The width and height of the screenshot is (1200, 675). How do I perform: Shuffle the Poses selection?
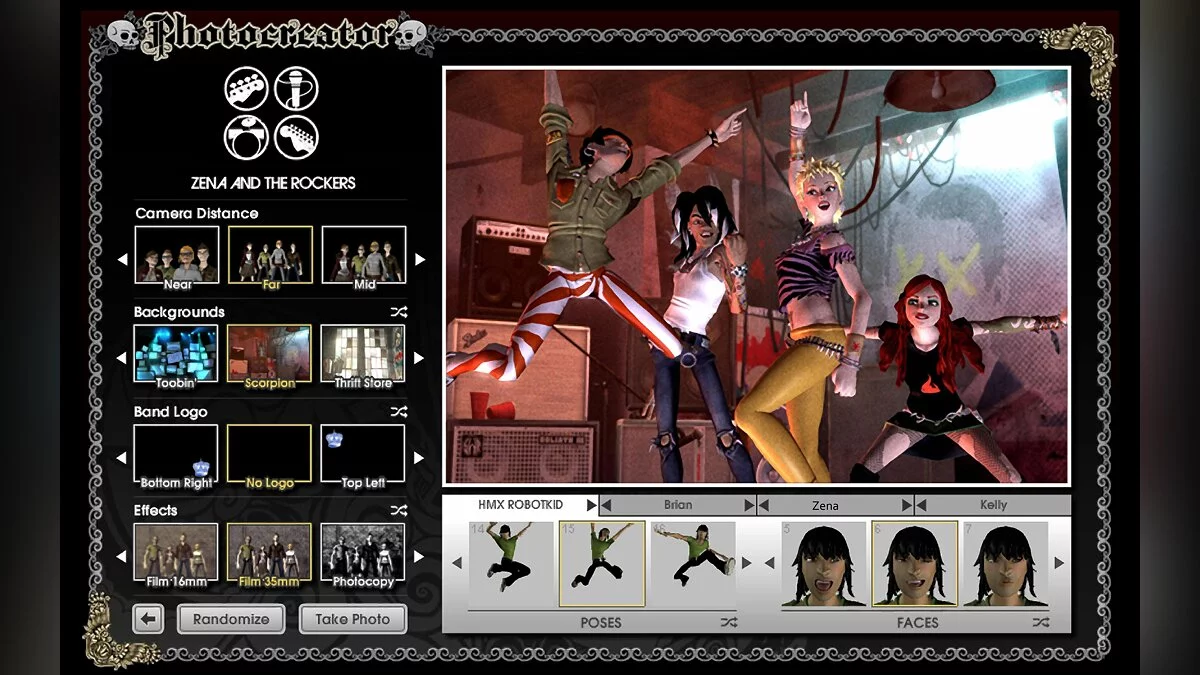pyautogui.click(x=728, y=622)
